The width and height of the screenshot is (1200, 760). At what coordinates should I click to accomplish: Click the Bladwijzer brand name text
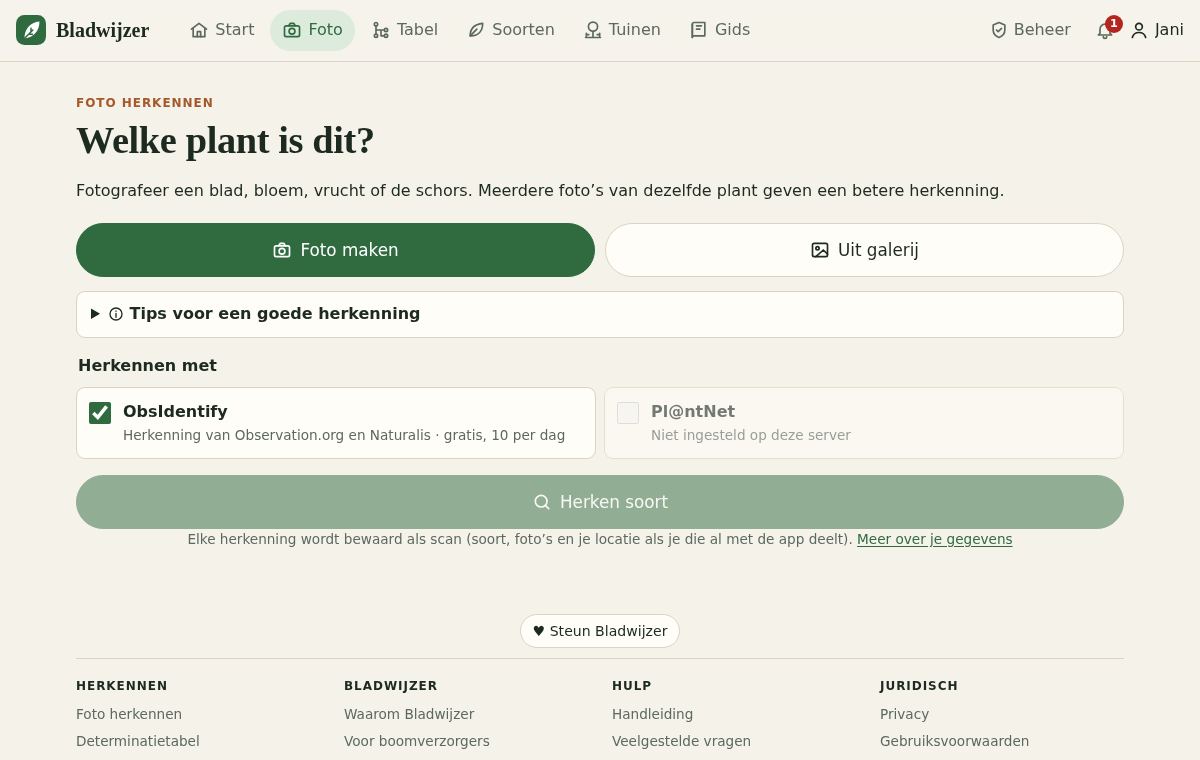[102, 30]
